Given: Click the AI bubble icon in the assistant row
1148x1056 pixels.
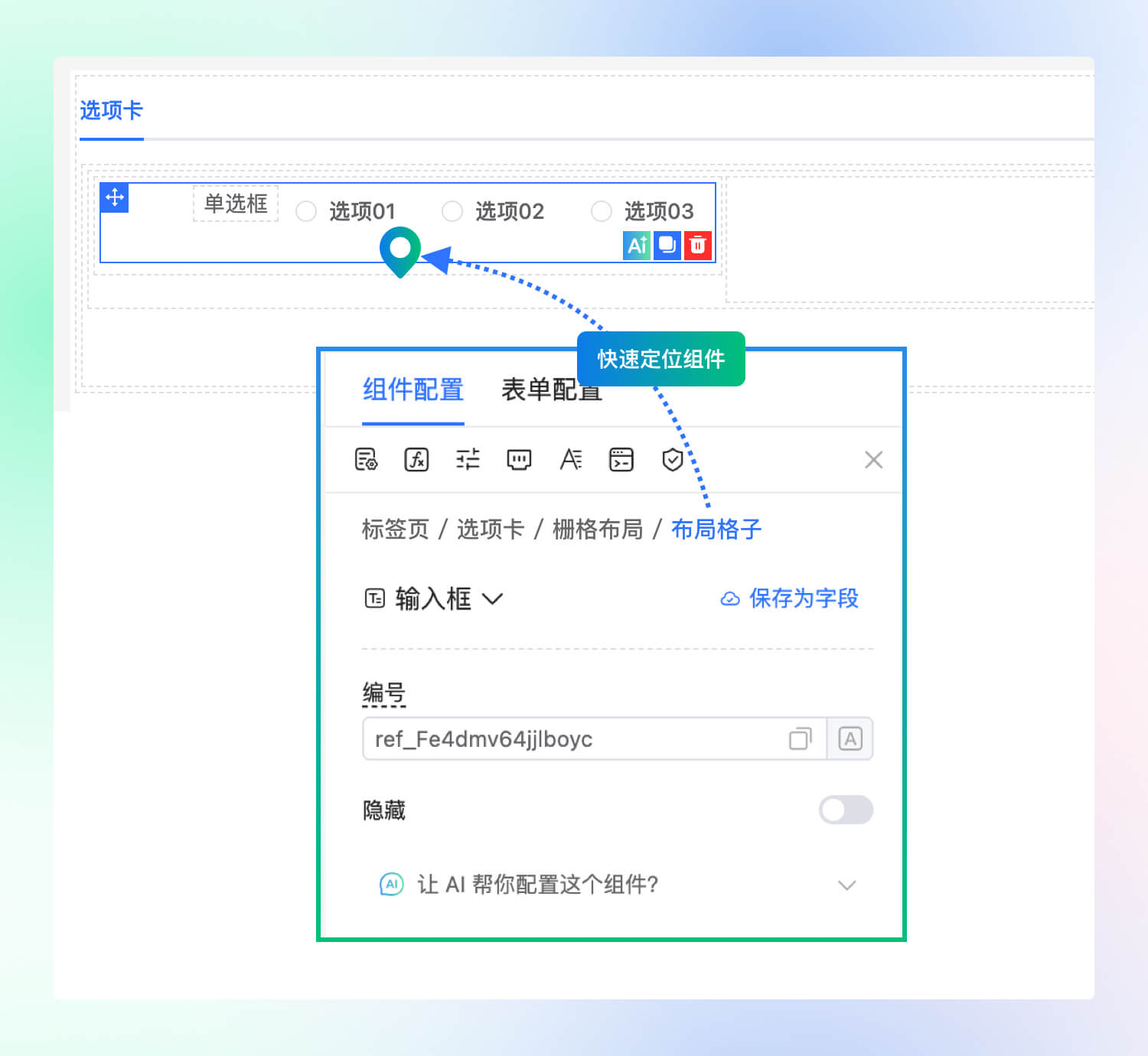Looking at the screenshot, I should click(x=391, y=885).
